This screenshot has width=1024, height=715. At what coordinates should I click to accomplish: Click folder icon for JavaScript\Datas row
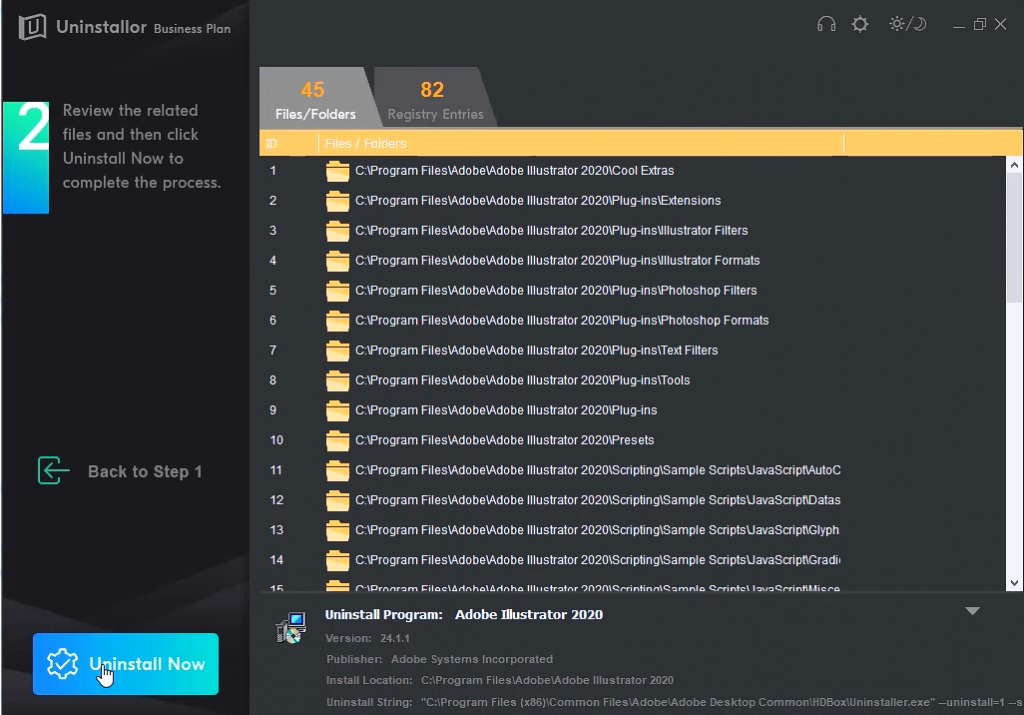338,501
